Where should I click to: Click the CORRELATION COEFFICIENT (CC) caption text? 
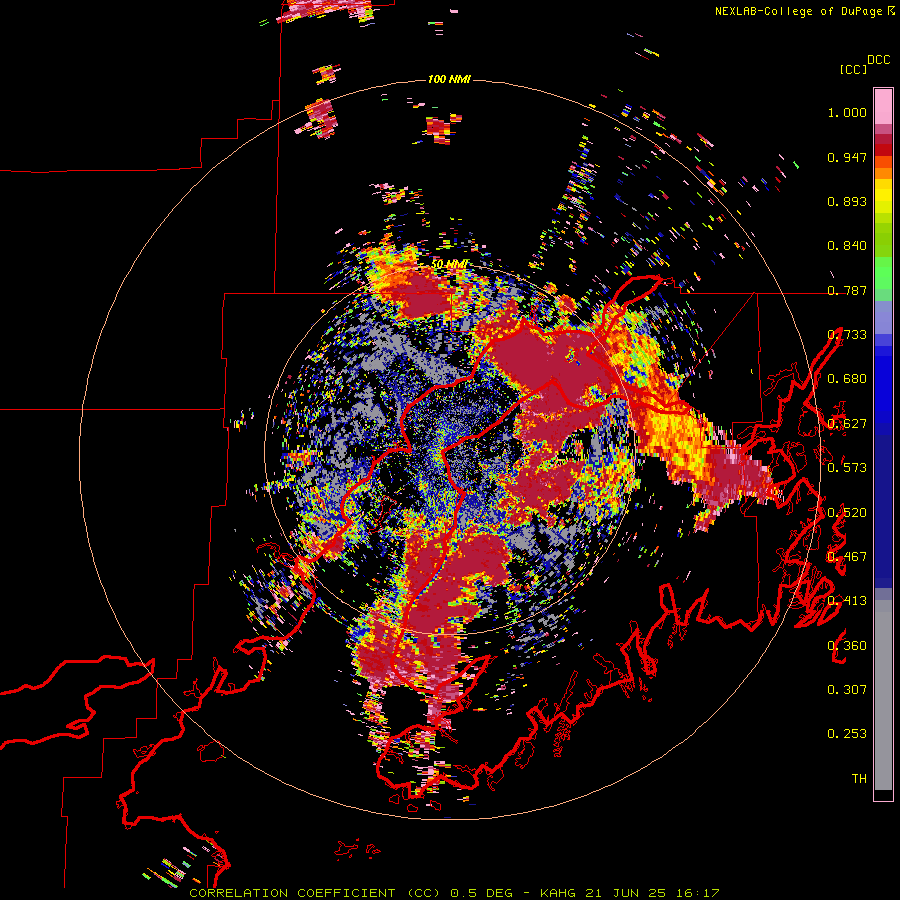pyautogui.click(x=315, y=893)
